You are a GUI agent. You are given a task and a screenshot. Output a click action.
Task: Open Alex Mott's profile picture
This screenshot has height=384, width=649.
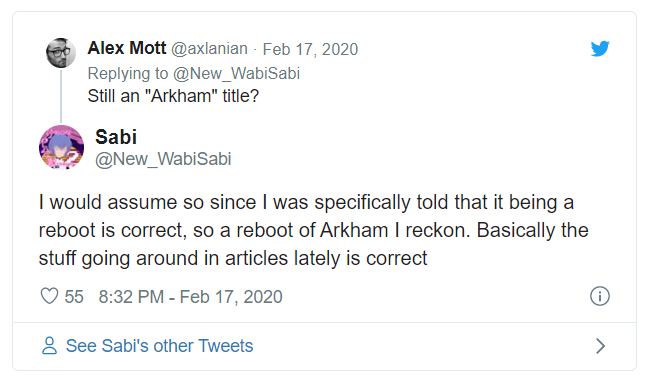coord(61,53)
